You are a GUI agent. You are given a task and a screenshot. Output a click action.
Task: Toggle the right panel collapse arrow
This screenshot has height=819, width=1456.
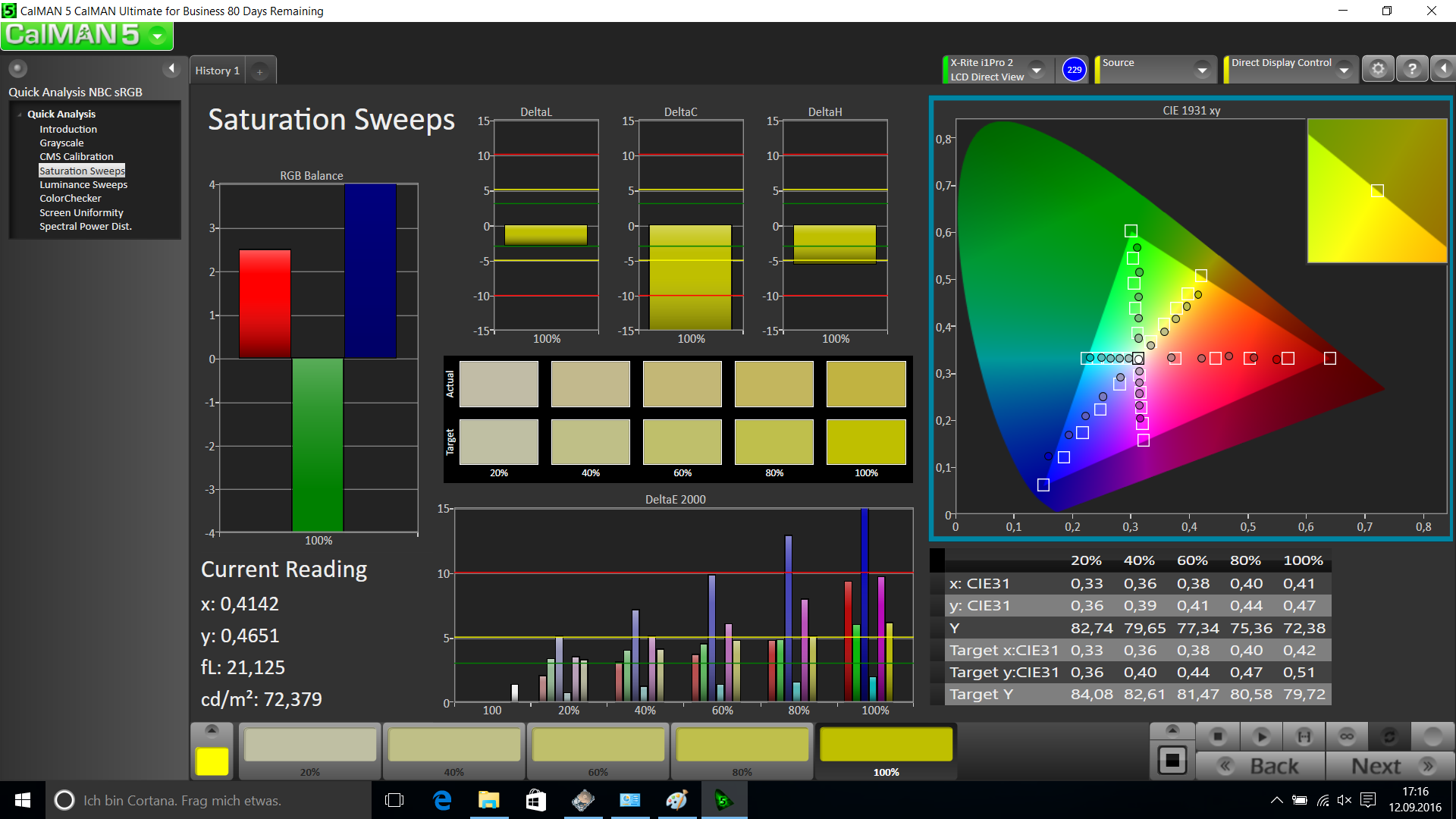click(x=1443, y=69)
